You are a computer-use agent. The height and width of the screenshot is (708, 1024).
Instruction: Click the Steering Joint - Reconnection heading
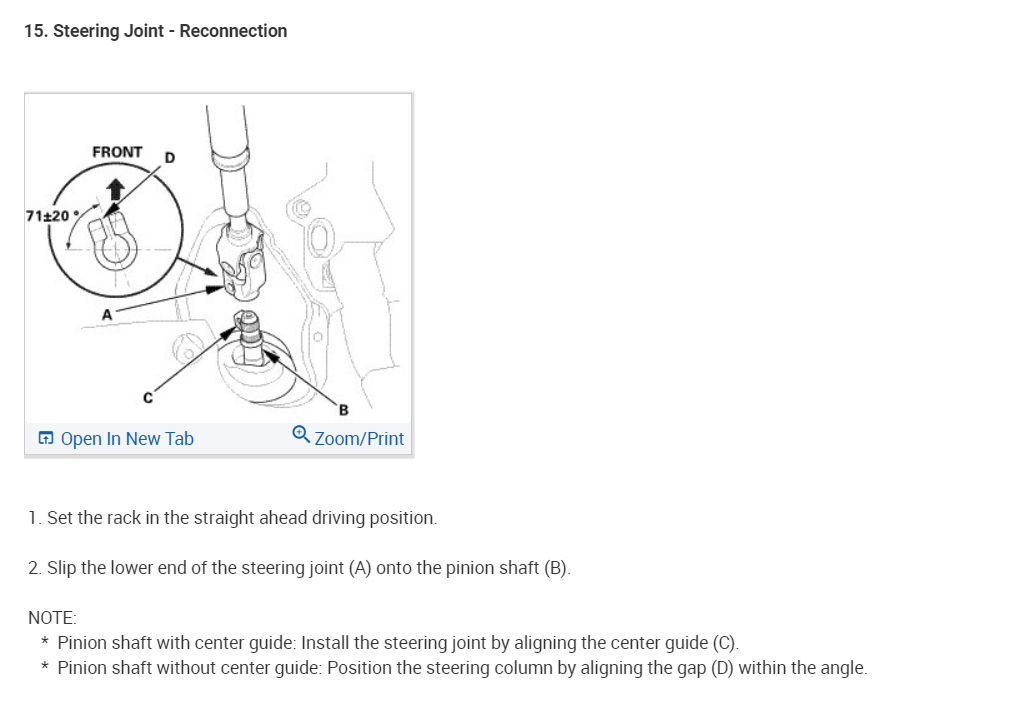(155, 31)
